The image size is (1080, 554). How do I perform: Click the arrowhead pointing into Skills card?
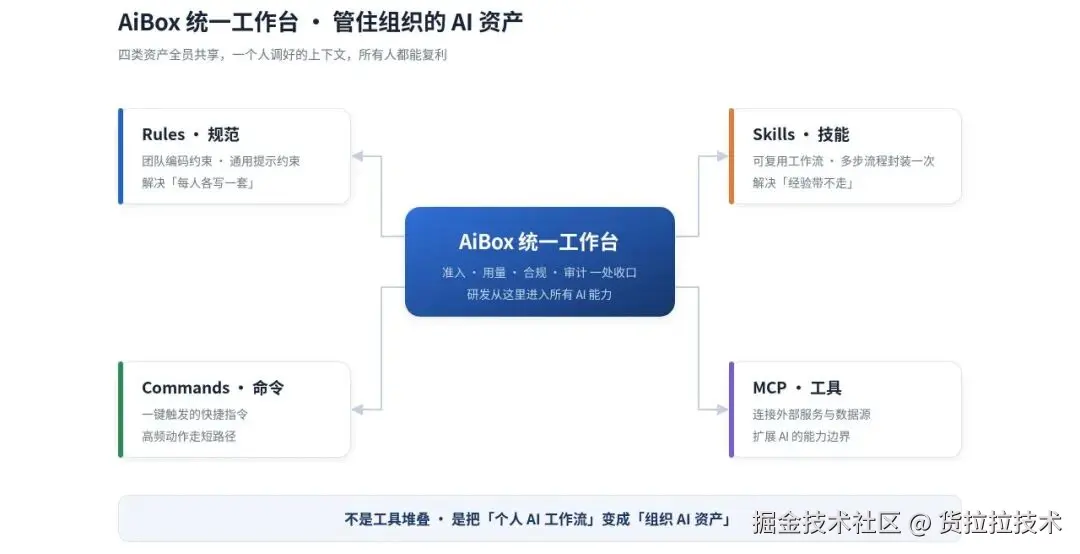(x=722, y=156)
